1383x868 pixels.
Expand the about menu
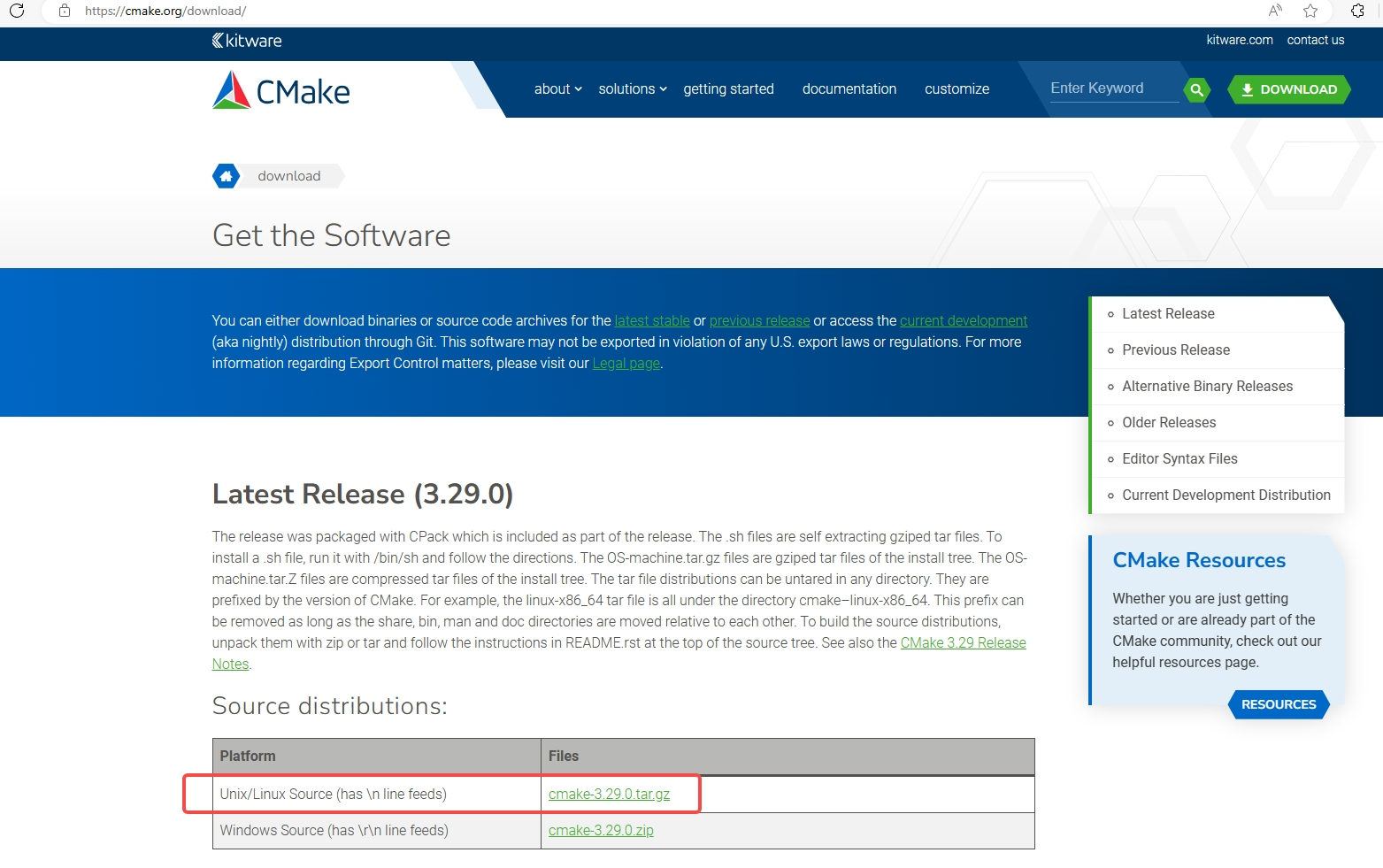click(x=557, y=89)
